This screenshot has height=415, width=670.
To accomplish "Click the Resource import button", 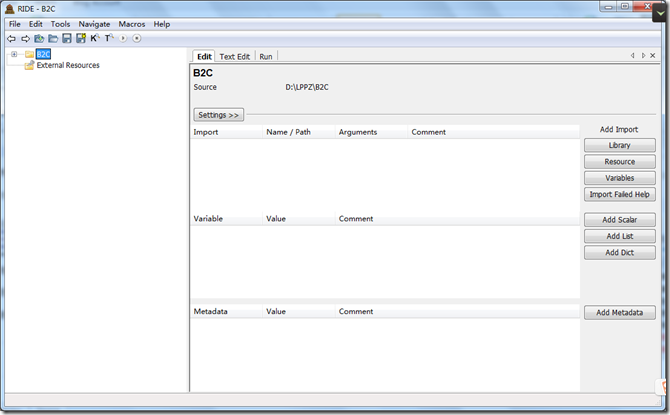I will pyautogui.click(x=620, y=162).
